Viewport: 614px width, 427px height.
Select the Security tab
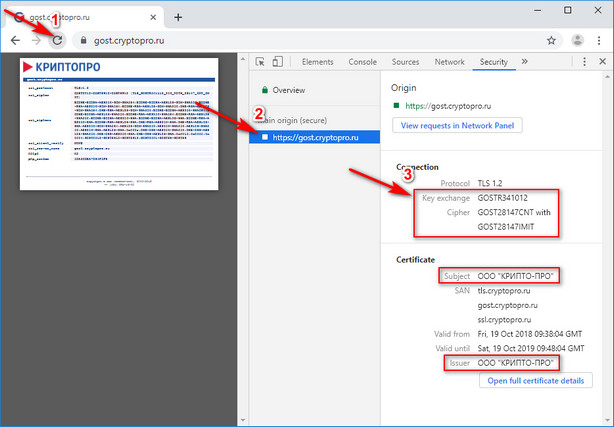click(x=494, y=62)
